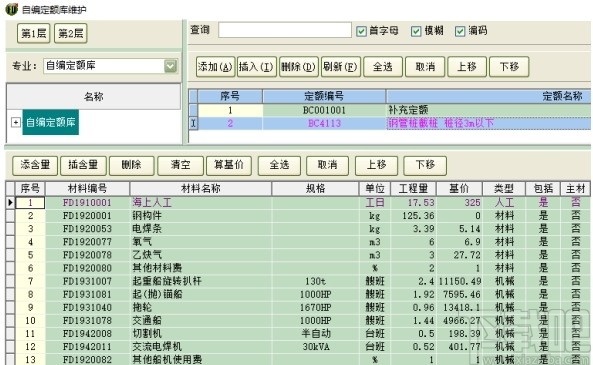Expand the 自编定额库 tree node

(x=16, y=123)
